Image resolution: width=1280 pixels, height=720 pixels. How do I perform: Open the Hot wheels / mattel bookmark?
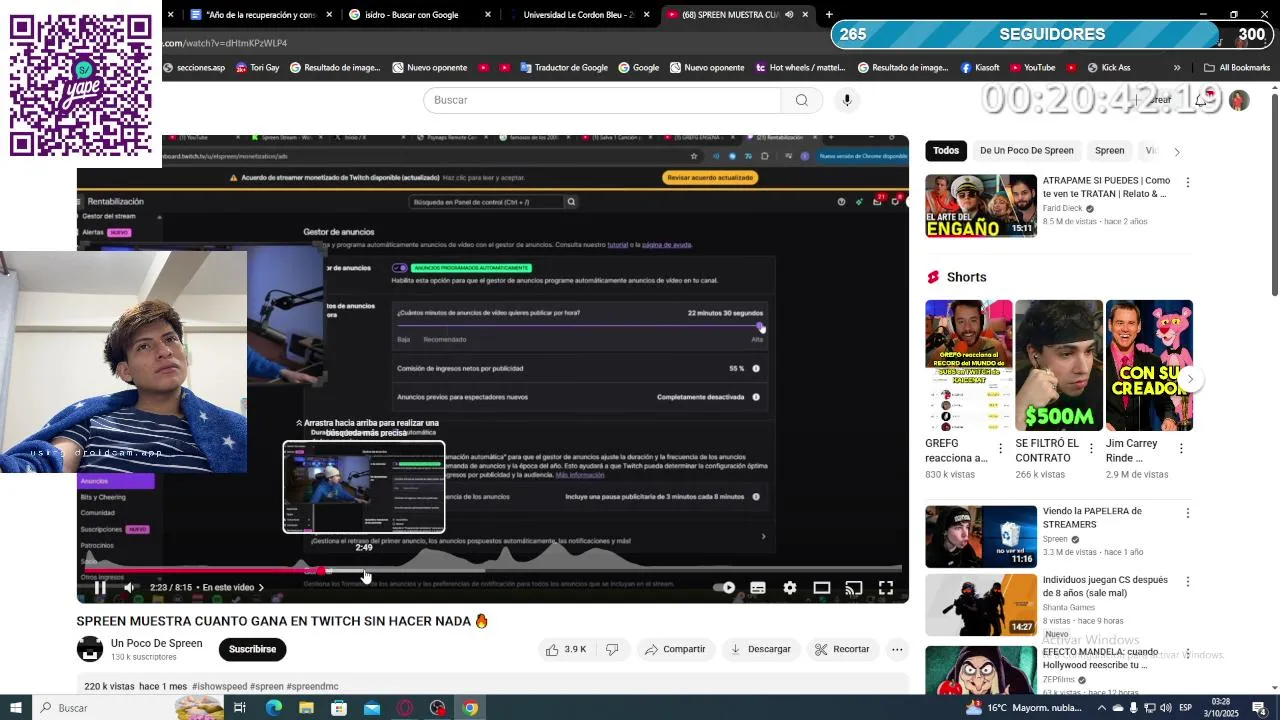799,68
